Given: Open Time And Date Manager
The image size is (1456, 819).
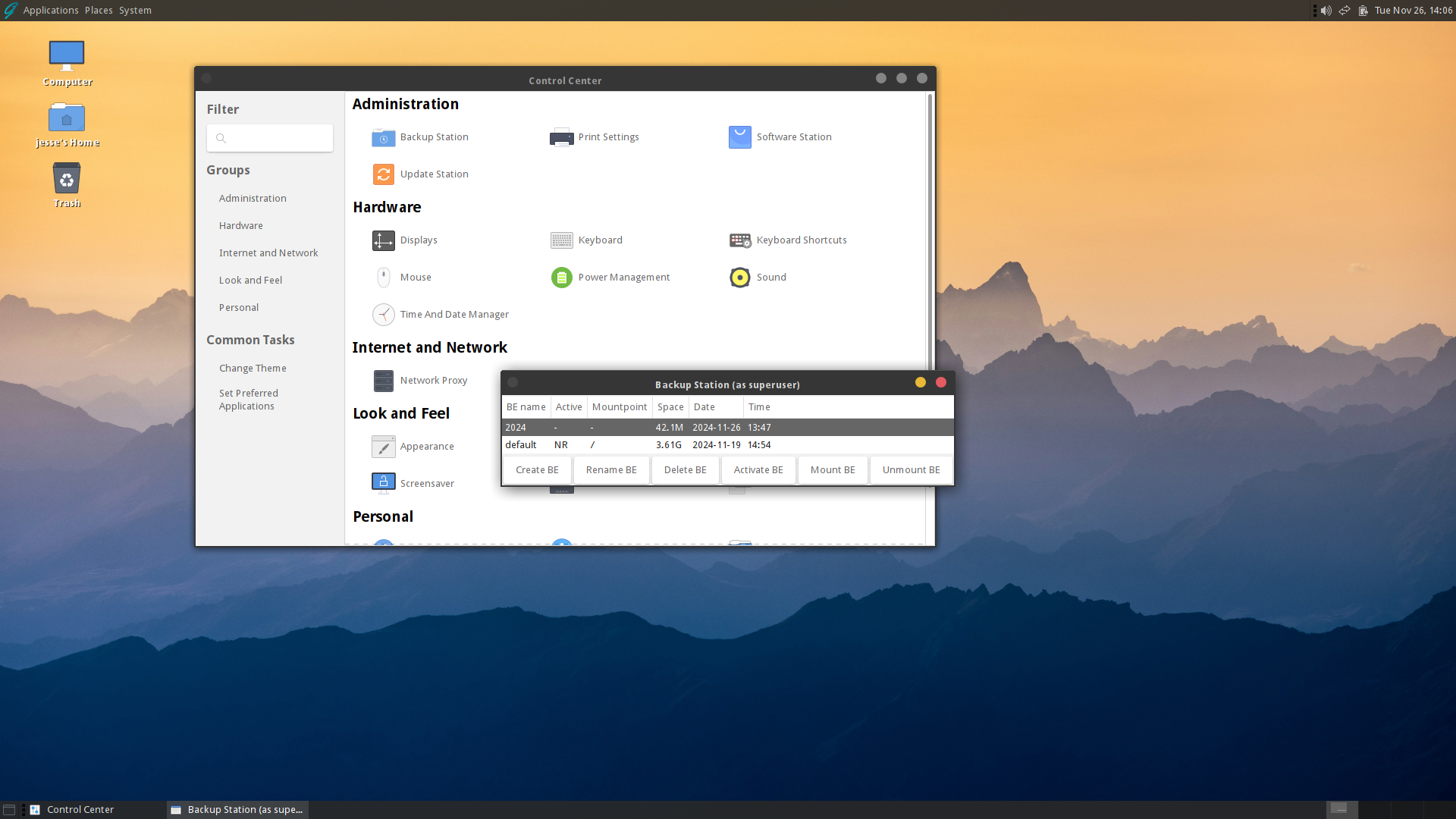Looking at the screenshot, I should [441, 315].
